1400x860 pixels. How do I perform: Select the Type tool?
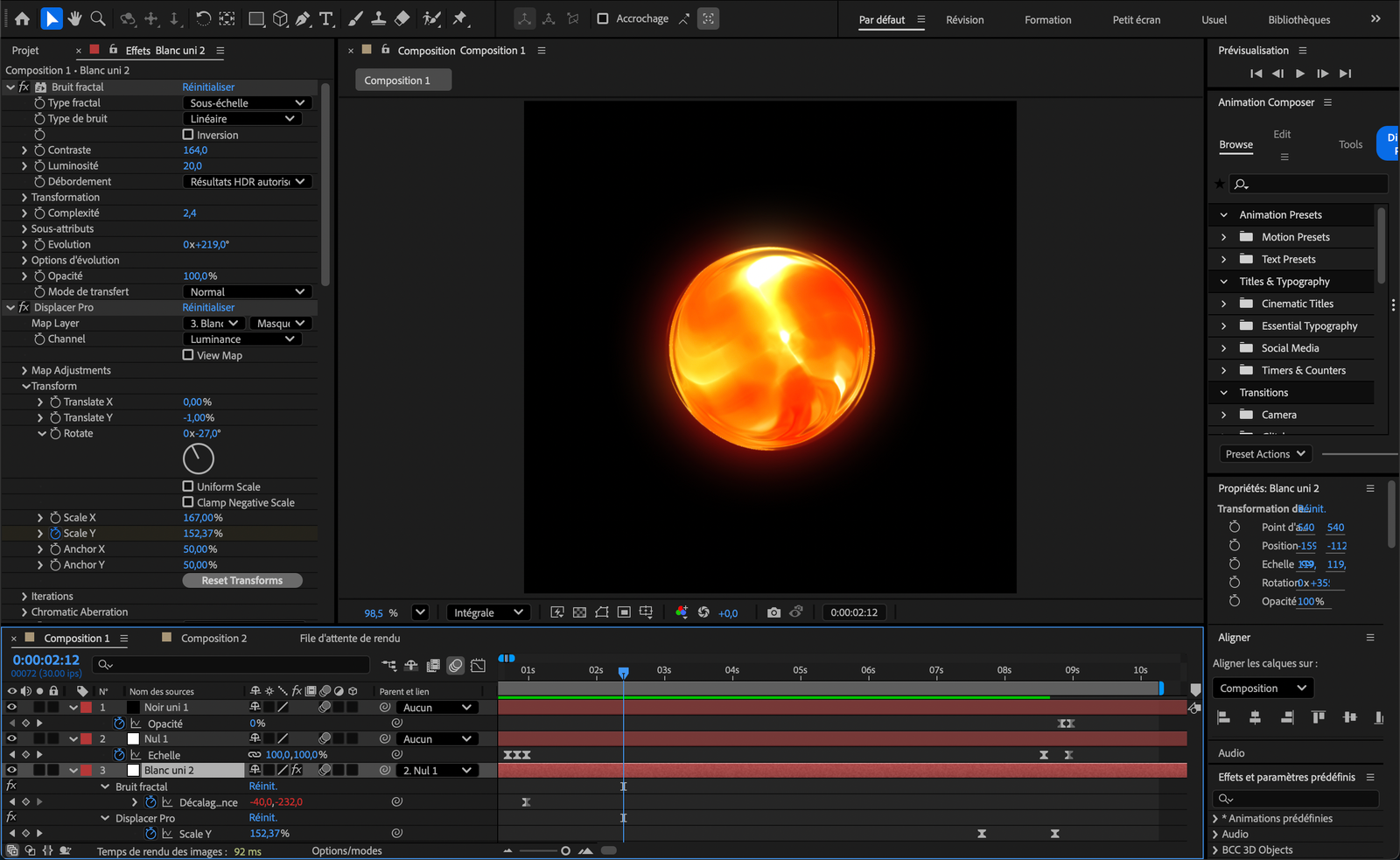[326, 18]
